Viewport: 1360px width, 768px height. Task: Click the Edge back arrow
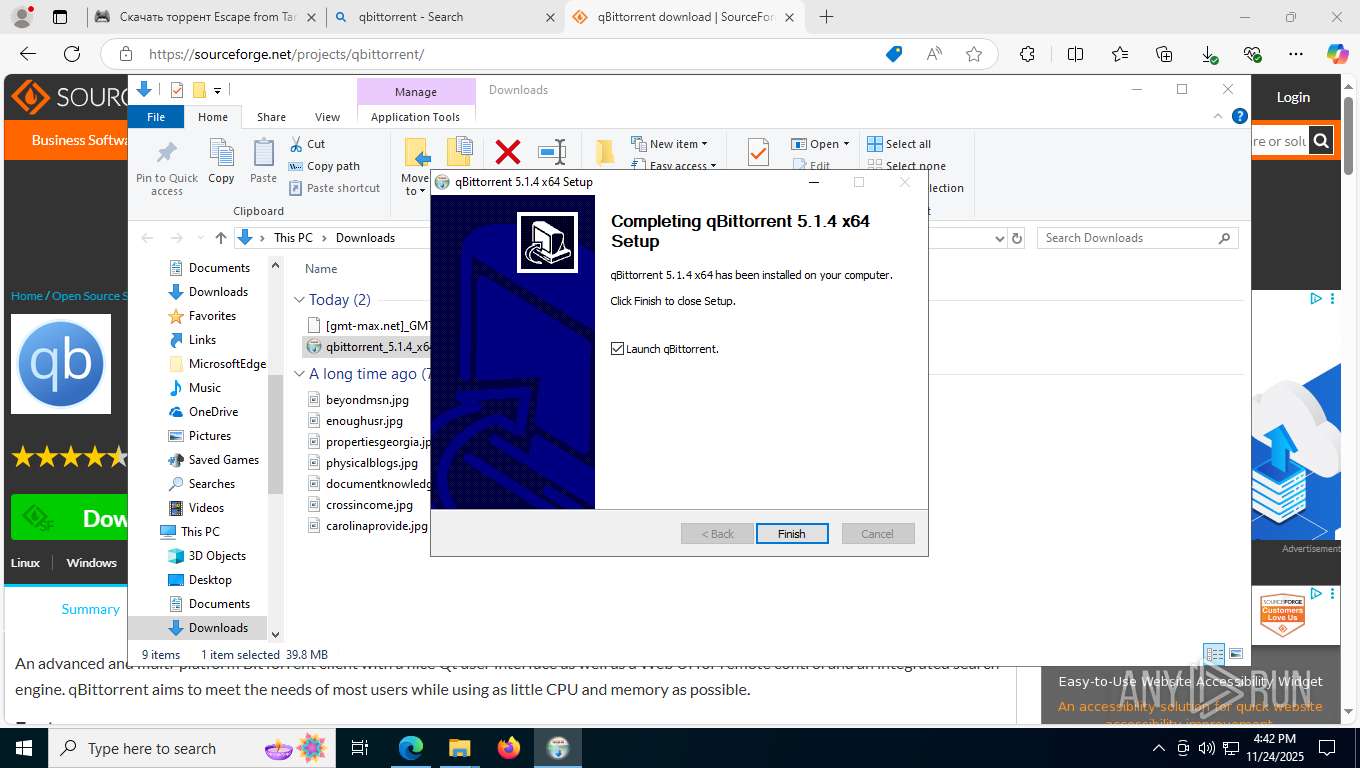pyautogui.click(x=28, y=54)
